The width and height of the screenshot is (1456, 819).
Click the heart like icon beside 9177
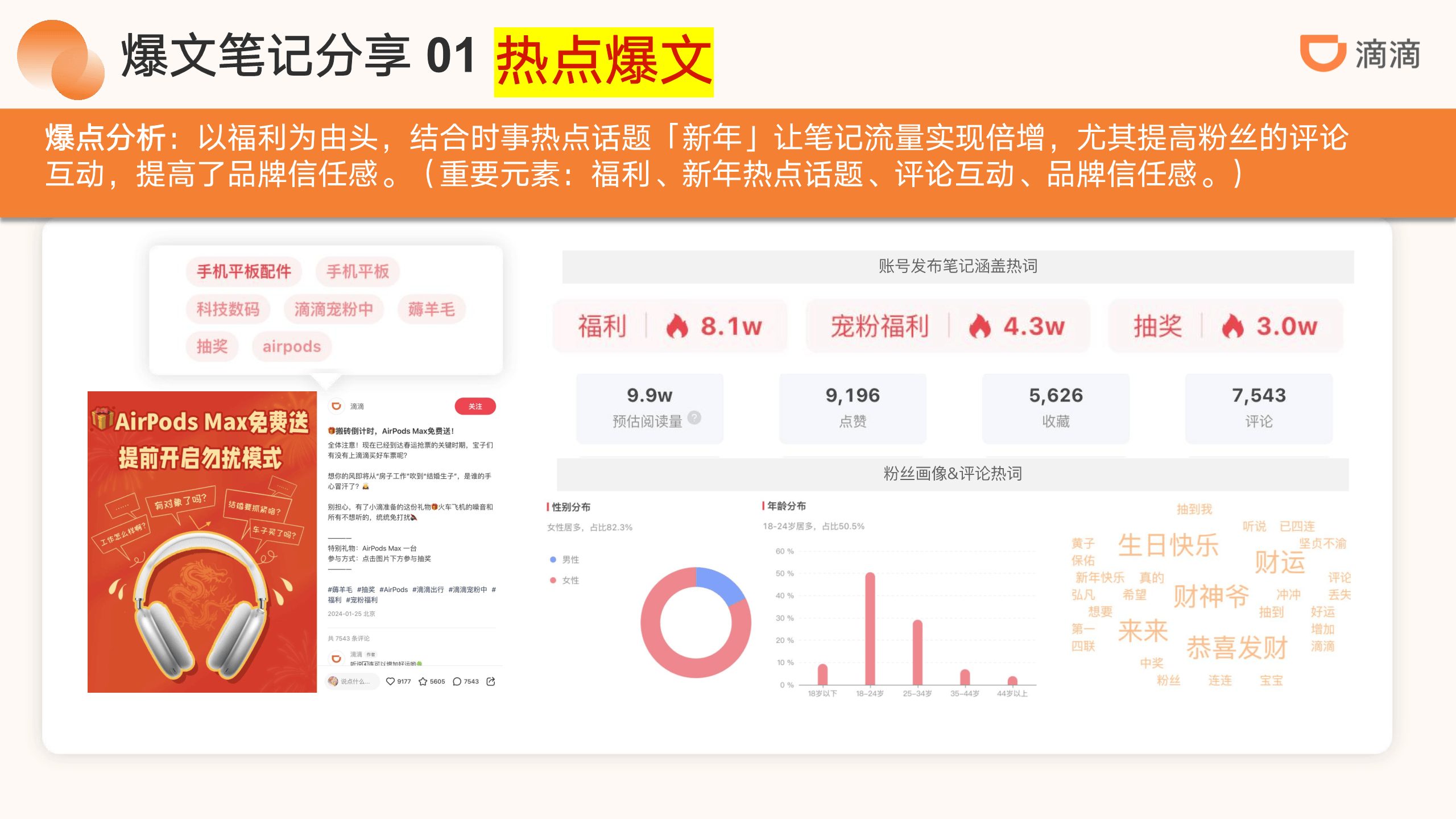click(x=390, y=681)
